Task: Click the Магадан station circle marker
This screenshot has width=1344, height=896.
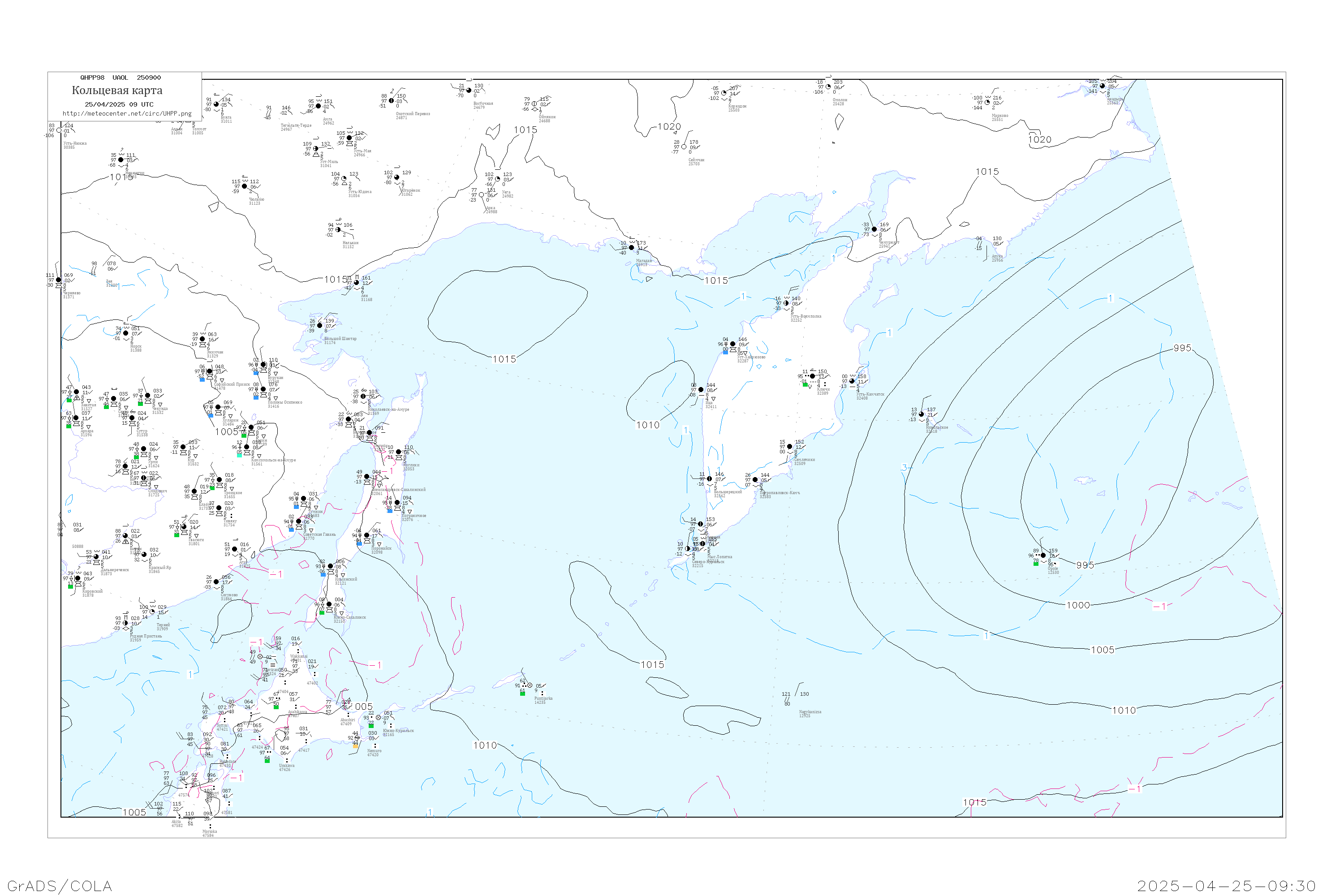Action: point(631,247)
